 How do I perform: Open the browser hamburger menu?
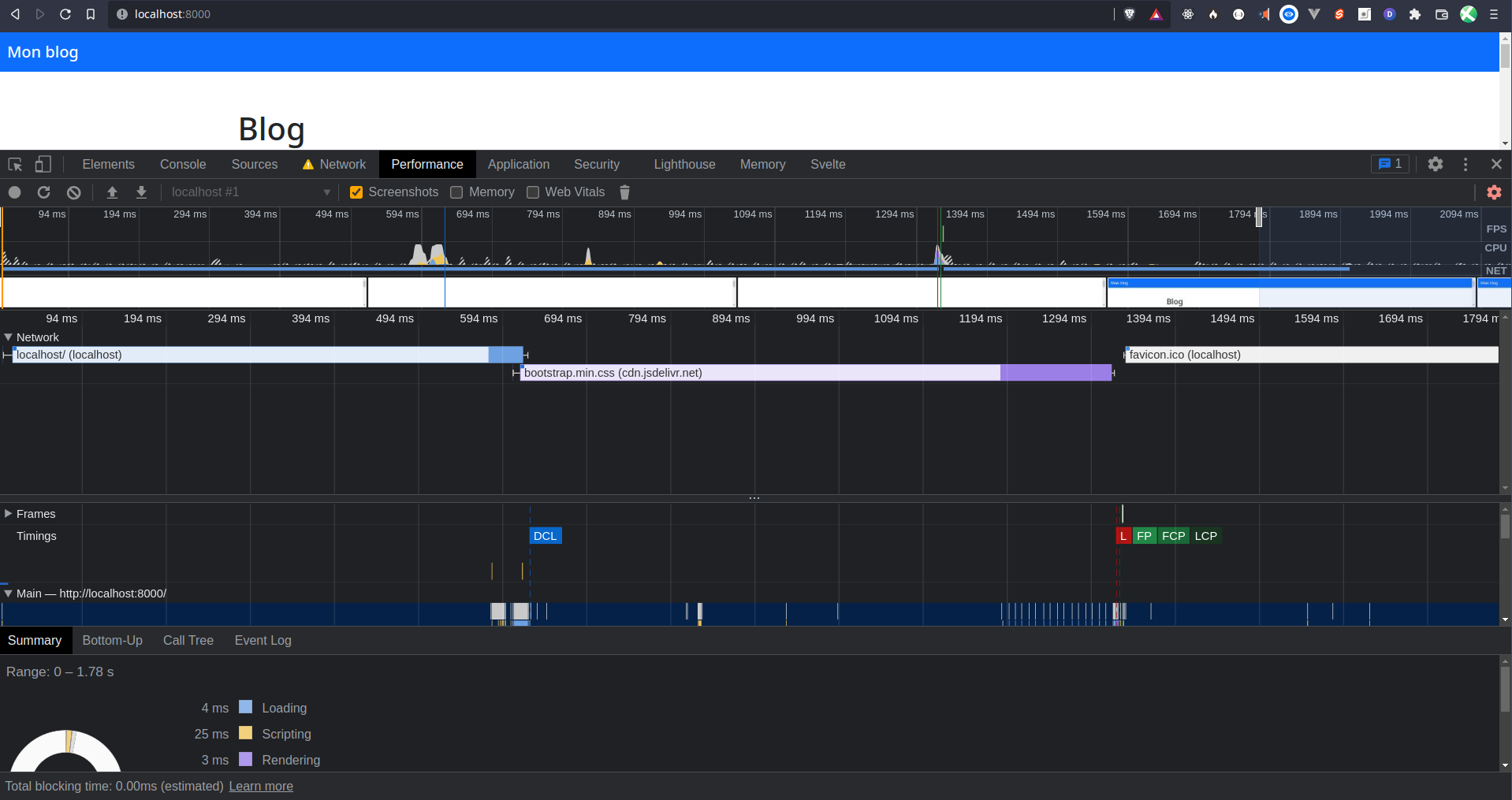[1494, 14]
